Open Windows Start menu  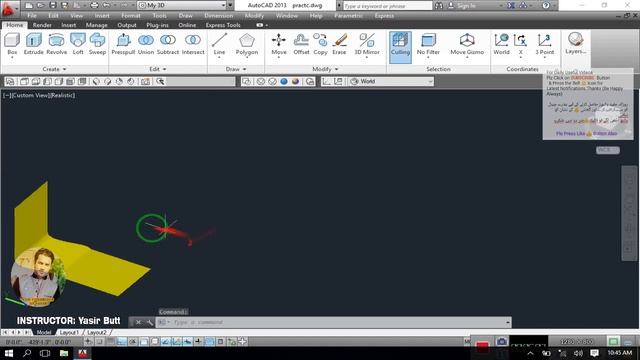point(8,353)
